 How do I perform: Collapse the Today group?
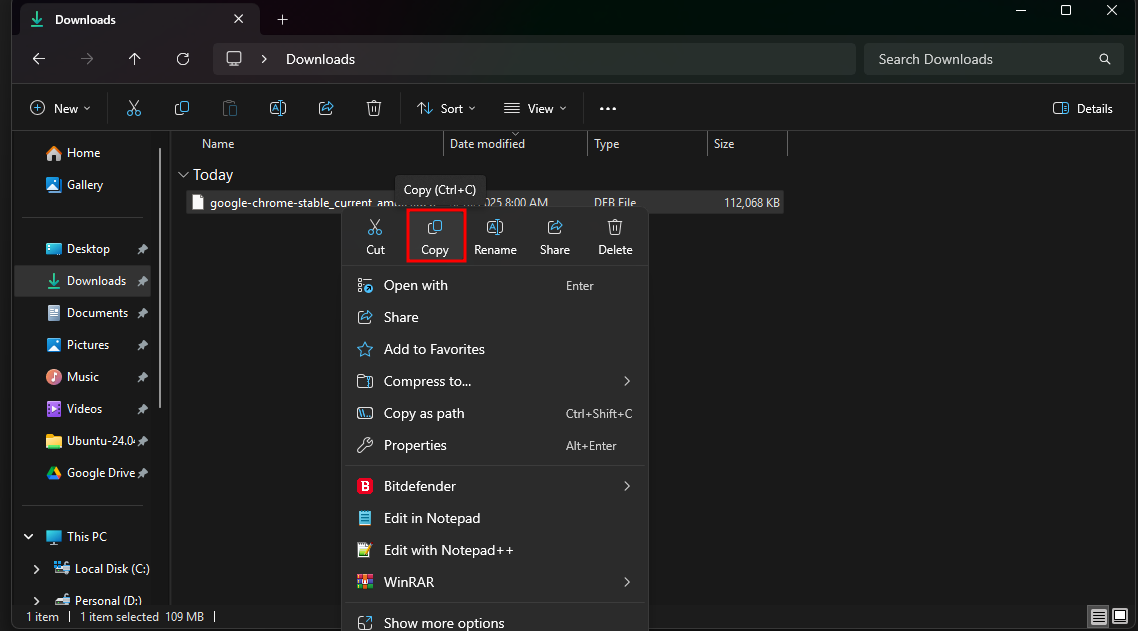click(x=184, y=175)
